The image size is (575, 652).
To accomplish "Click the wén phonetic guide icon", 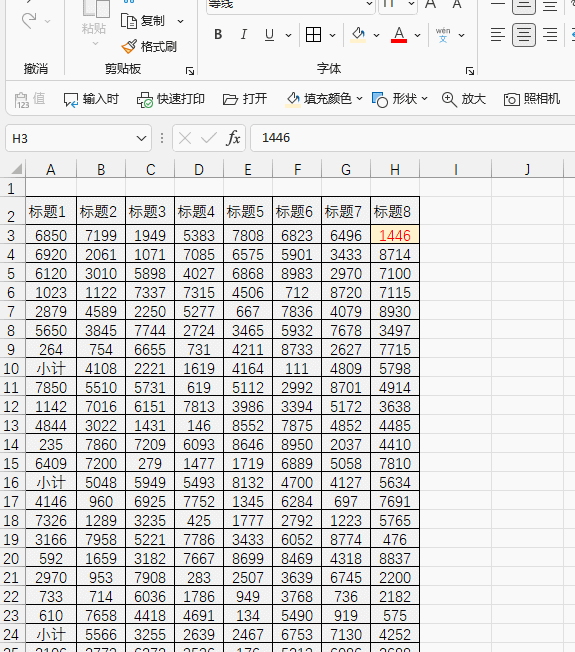I will (443, 35).
